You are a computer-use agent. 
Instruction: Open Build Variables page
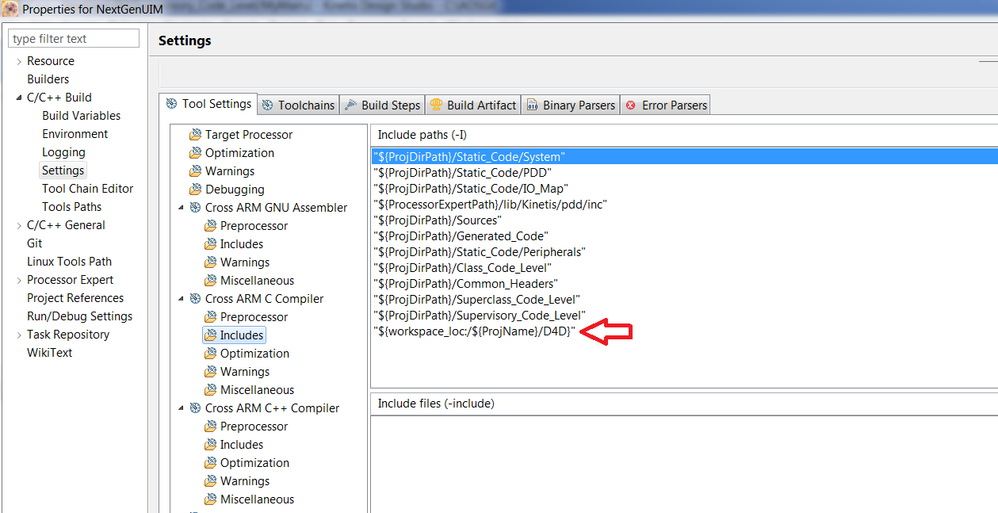tap(81, 116)
